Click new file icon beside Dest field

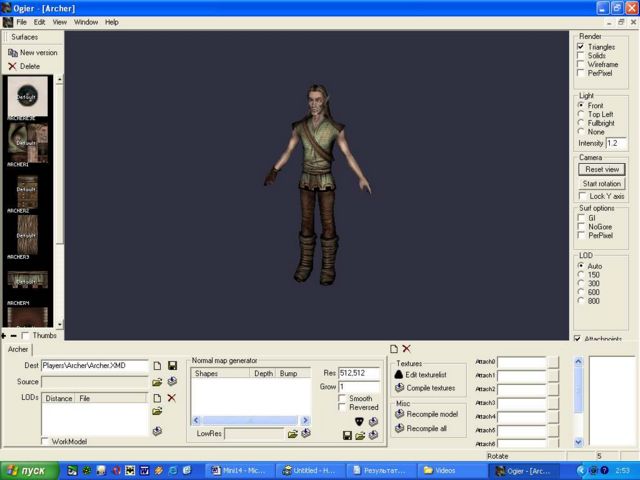click(x=157, y=366)
